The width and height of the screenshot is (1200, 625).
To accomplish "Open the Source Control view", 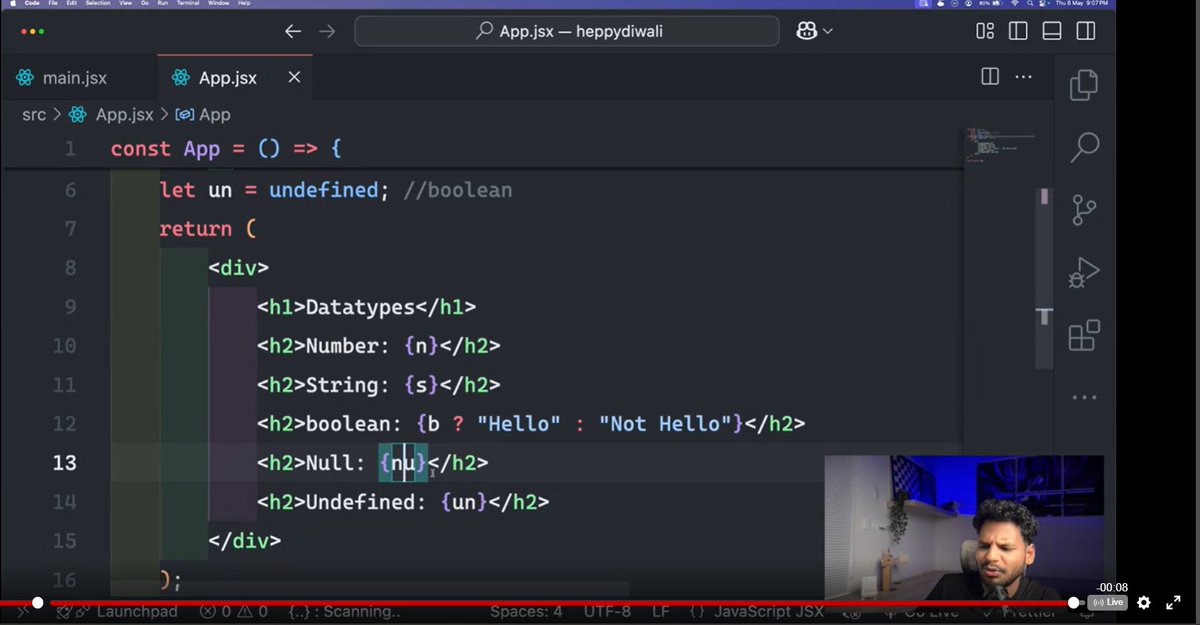I will (x=1084, y=210).
